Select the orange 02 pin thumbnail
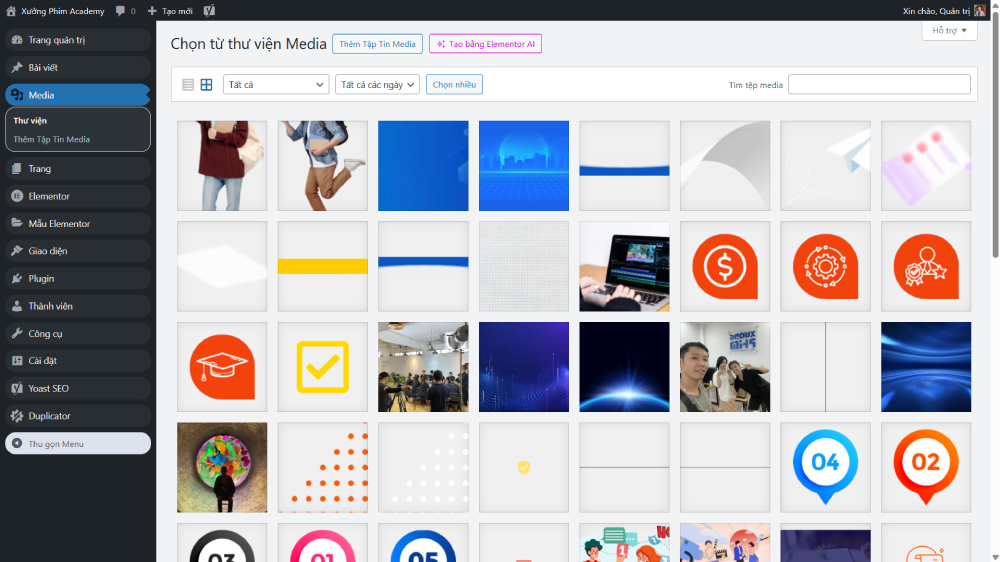This screenshot has height=562, width=1000. point(926,468)
